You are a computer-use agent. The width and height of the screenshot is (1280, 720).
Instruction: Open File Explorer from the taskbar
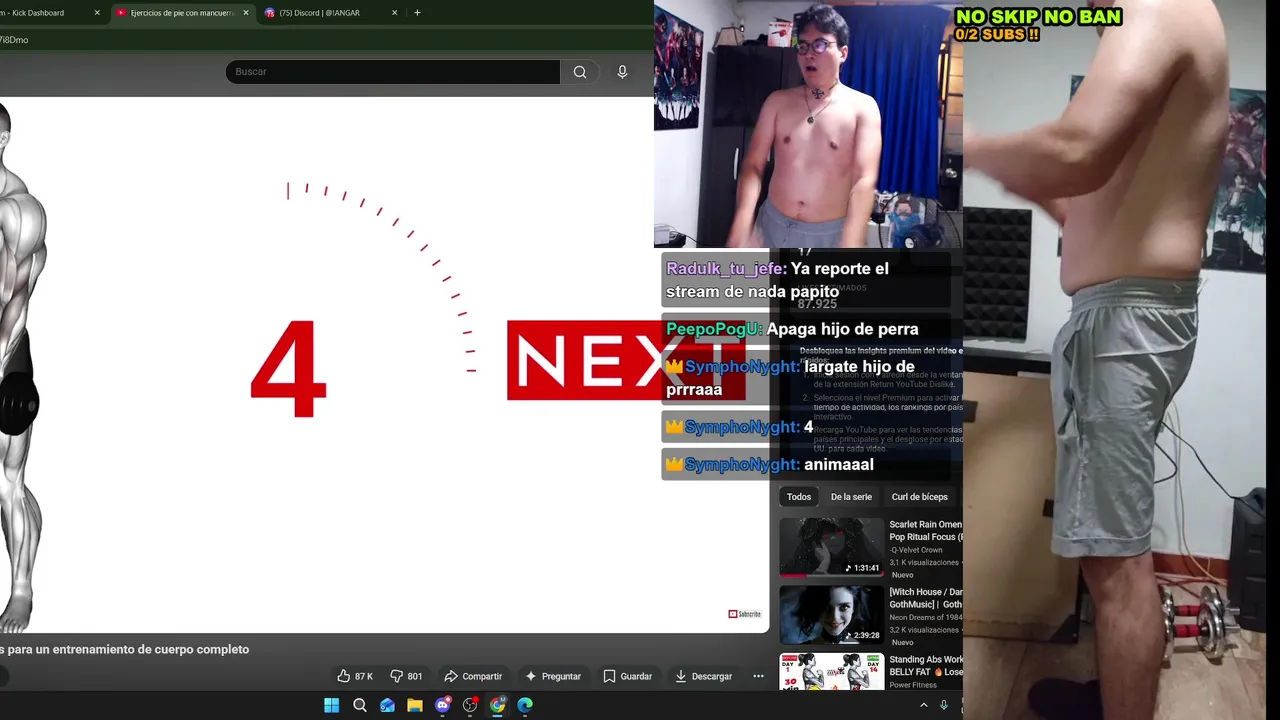415,705
